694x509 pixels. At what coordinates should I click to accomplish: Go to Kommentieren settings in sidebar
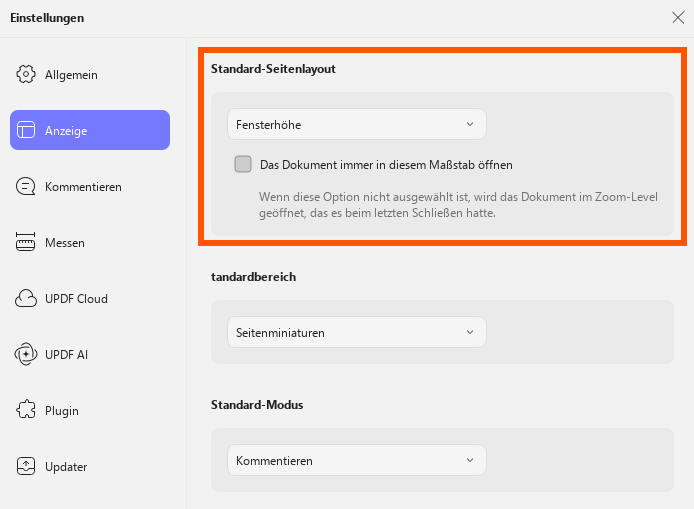point(90,186)
